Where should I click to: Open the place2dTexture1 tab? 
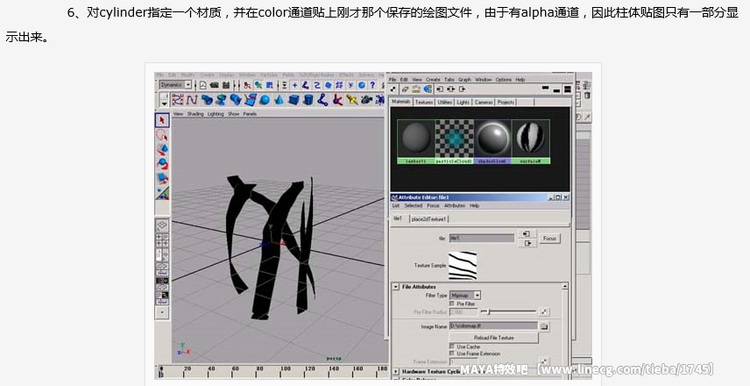pyautogui.click(x=429, y=219)
